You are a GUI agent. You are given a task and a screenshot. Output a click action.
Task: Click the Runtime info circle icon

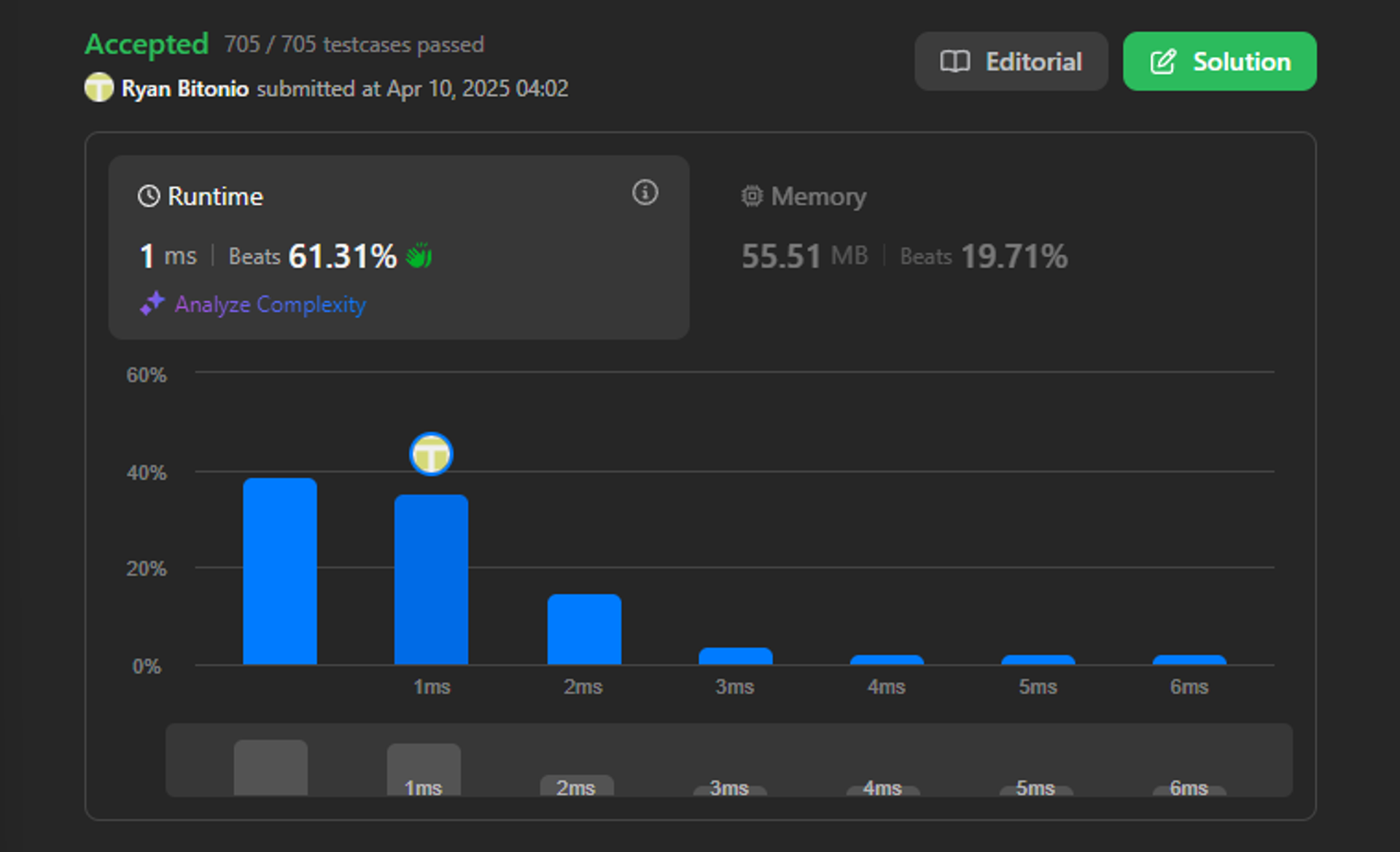coord(645,192)
